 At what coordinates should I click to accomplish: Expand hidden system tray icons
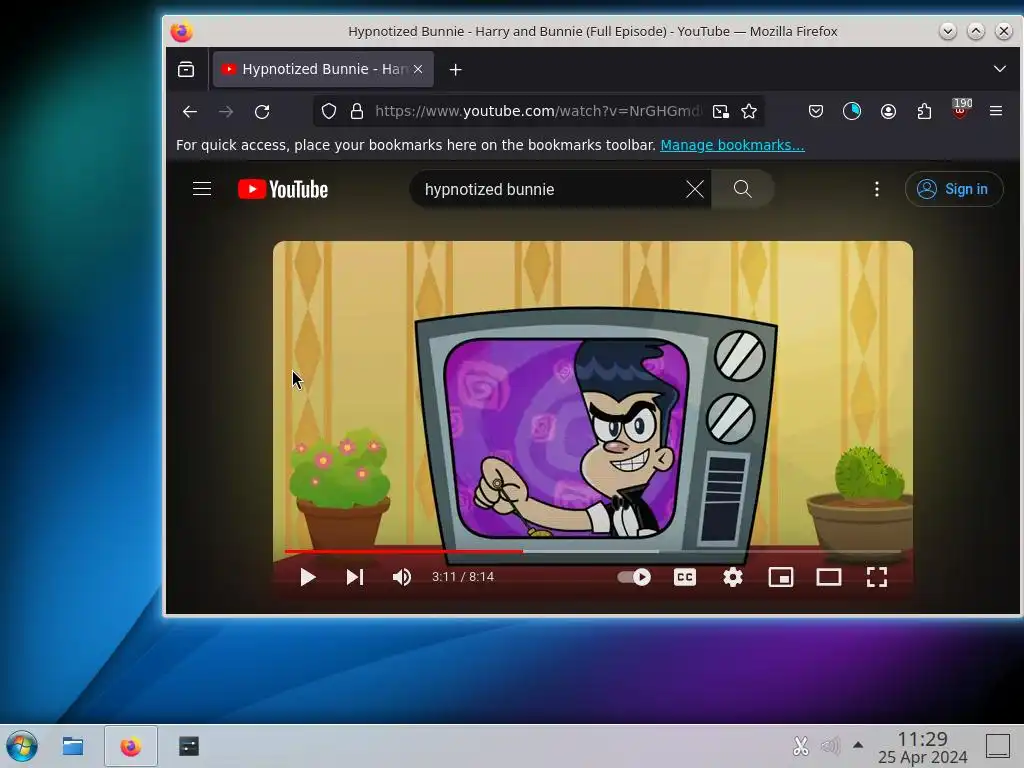pyautogui.click(x=858, y=745)
